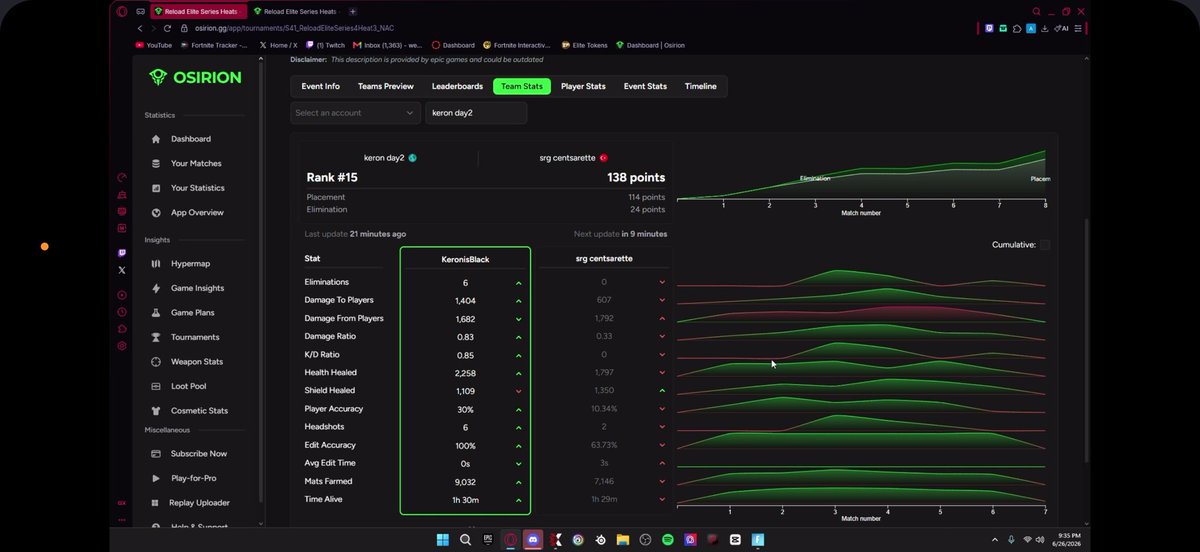Toggle the Cumulative checkbox
This screenshot has width=1200, height=552.
pyautogui.click(x=1045, y=245)
